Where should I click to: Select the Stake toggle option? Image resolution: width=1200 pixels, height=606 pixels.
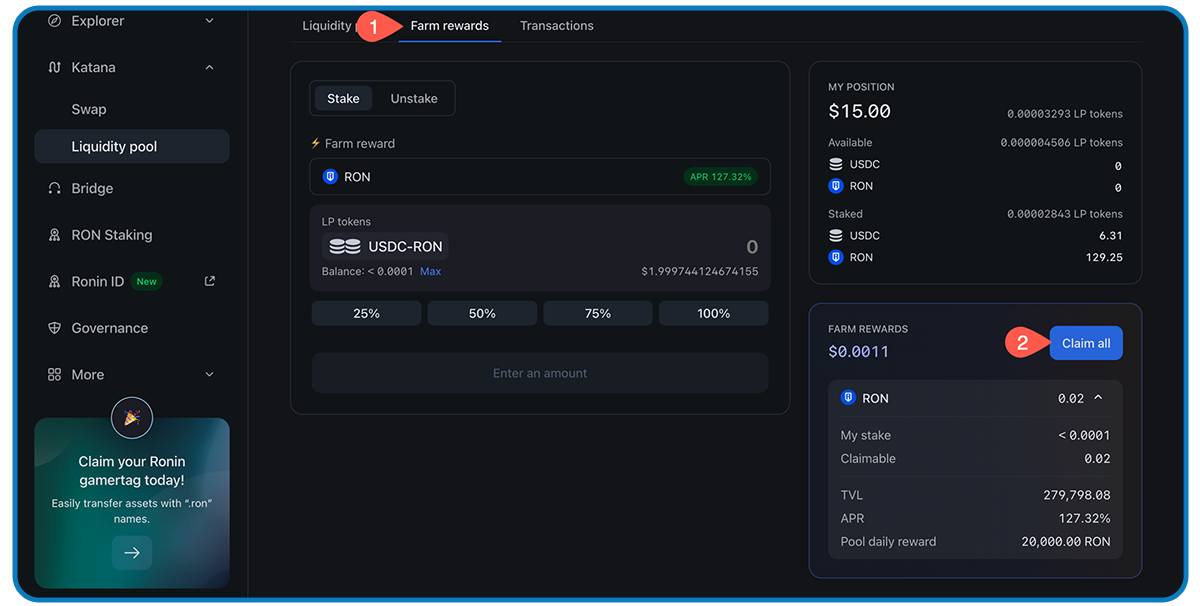(x=343, y=98)
